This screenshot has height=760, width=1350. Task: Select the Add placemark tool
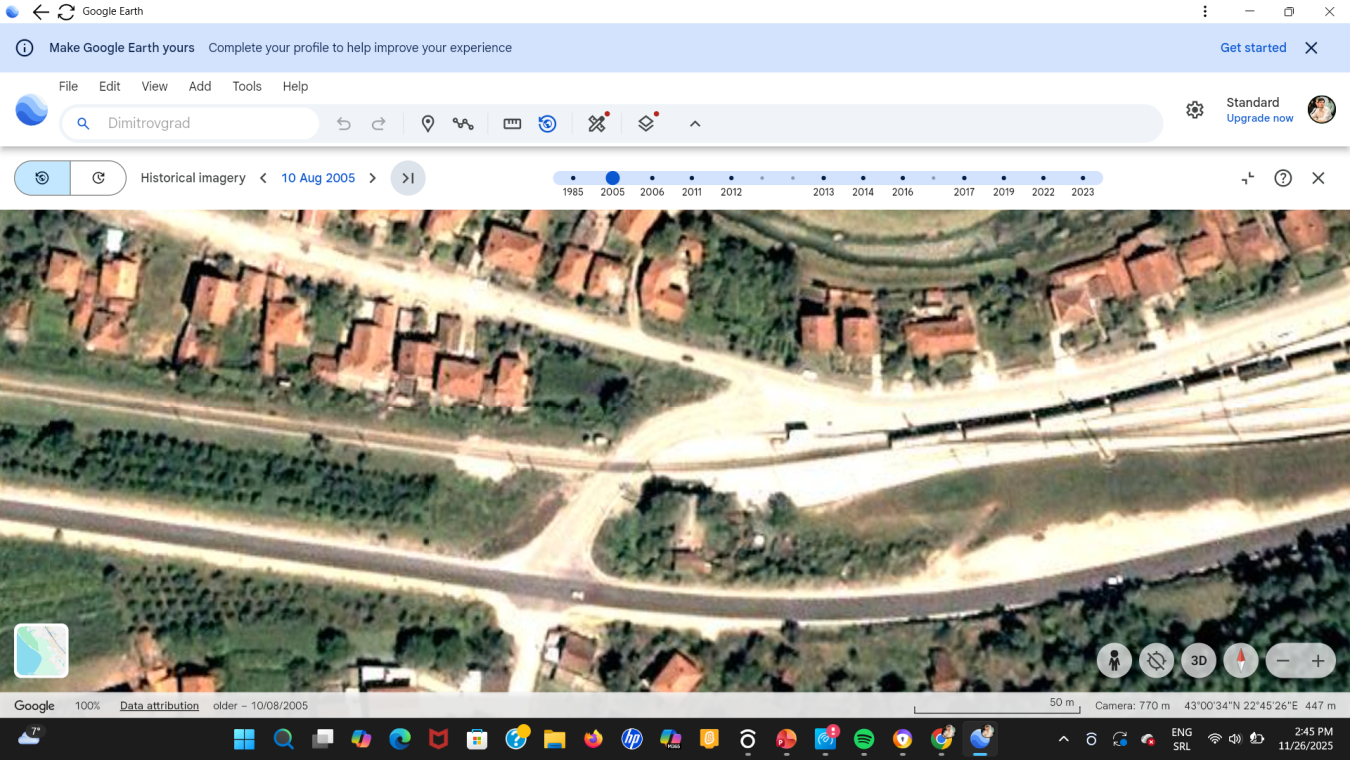pyautogui.click(x=428, y=123)
